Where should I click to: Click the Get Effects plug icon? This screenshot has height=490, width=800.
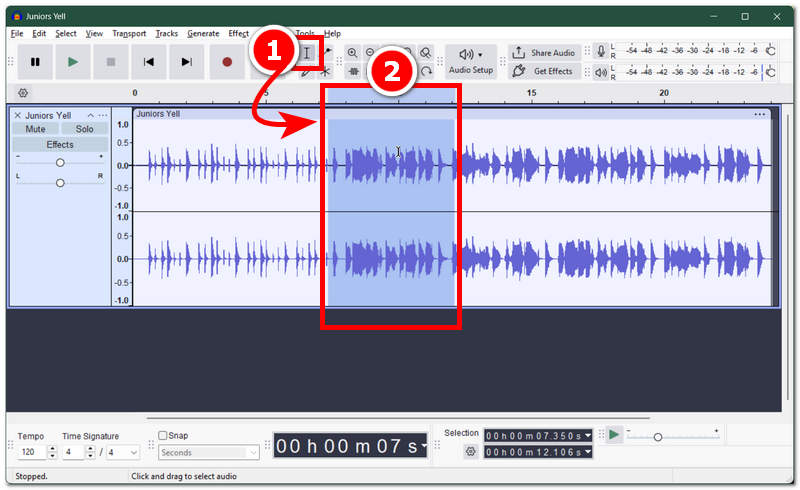[x=518, y=71]
